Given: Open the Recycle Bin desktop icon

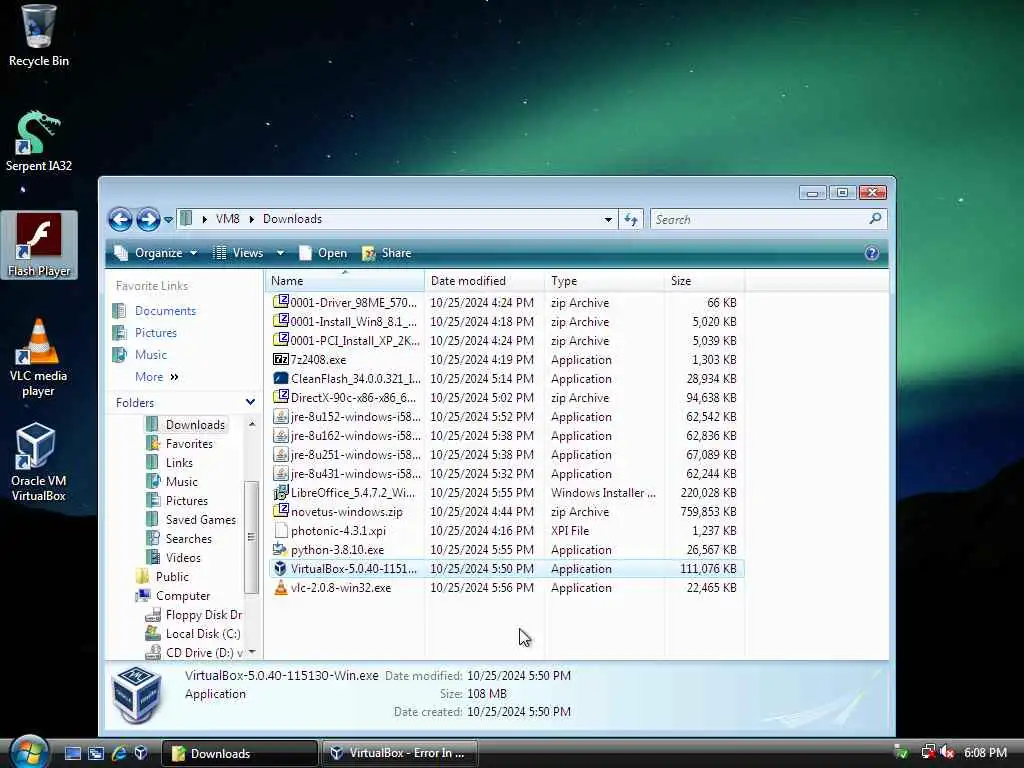Looking at the screenshot, I should [x=39, y=35].
